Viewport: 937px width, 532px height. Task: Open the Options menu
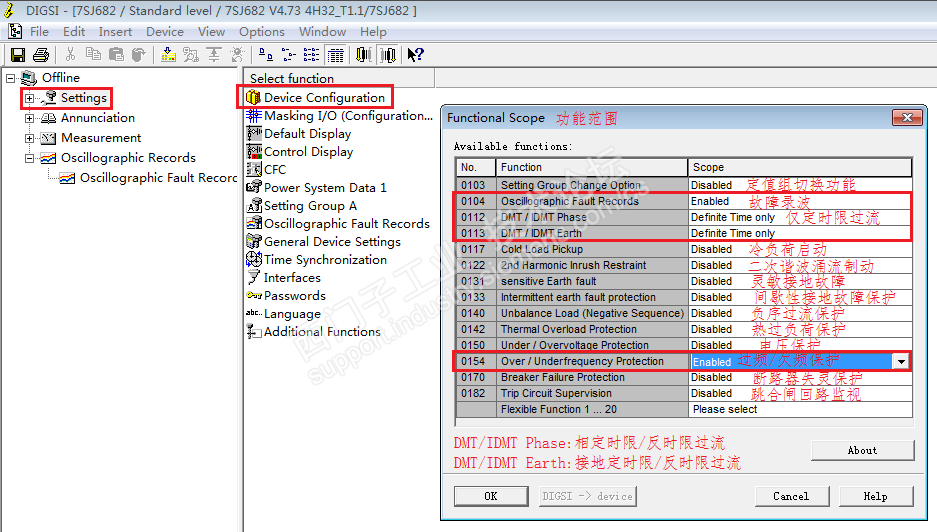[262, 32]
